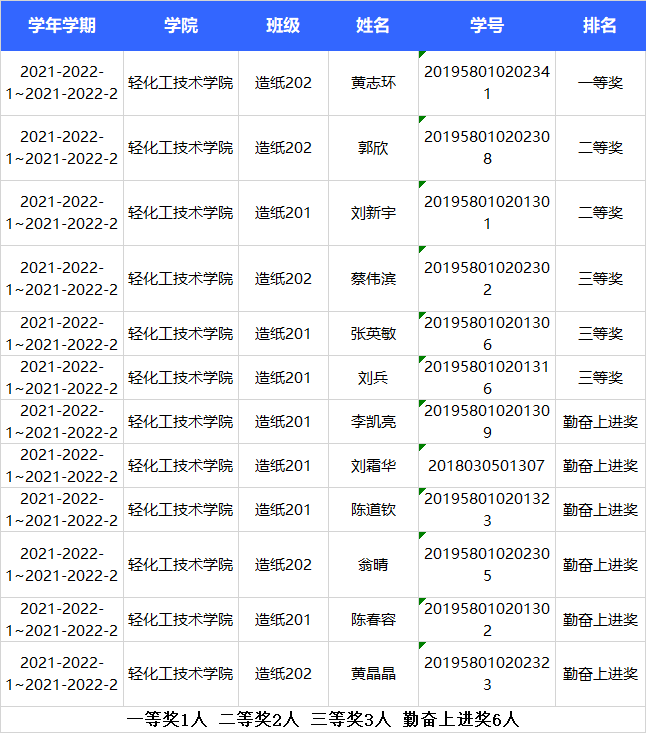Screen dimensions: 646x733
Task: Click the green corner marker in 刘新宇's 学号 cell
Action: pos(423,184)
